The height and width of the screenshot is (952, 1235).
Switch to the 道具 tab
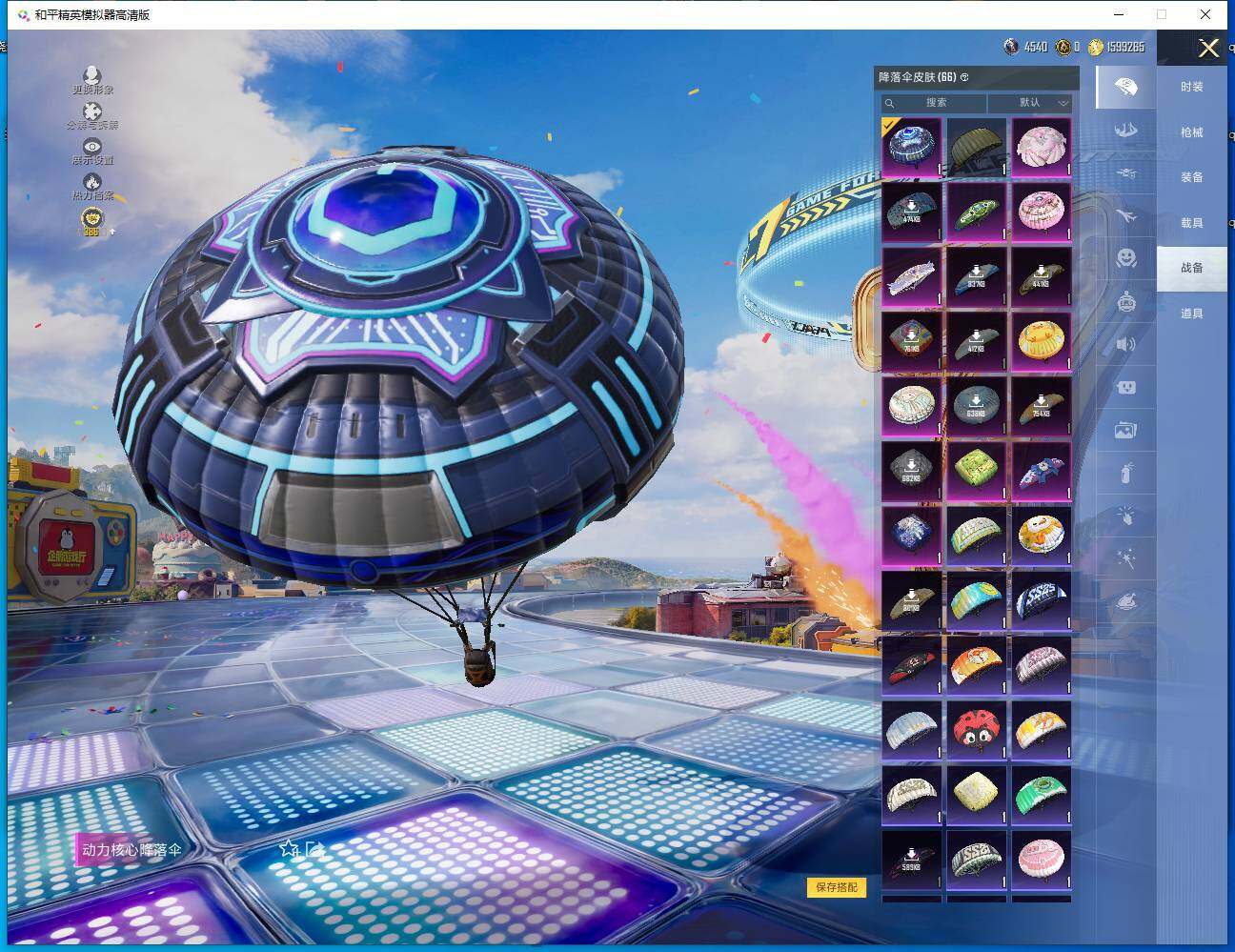pyautogui.click(x=1192, y=314)
